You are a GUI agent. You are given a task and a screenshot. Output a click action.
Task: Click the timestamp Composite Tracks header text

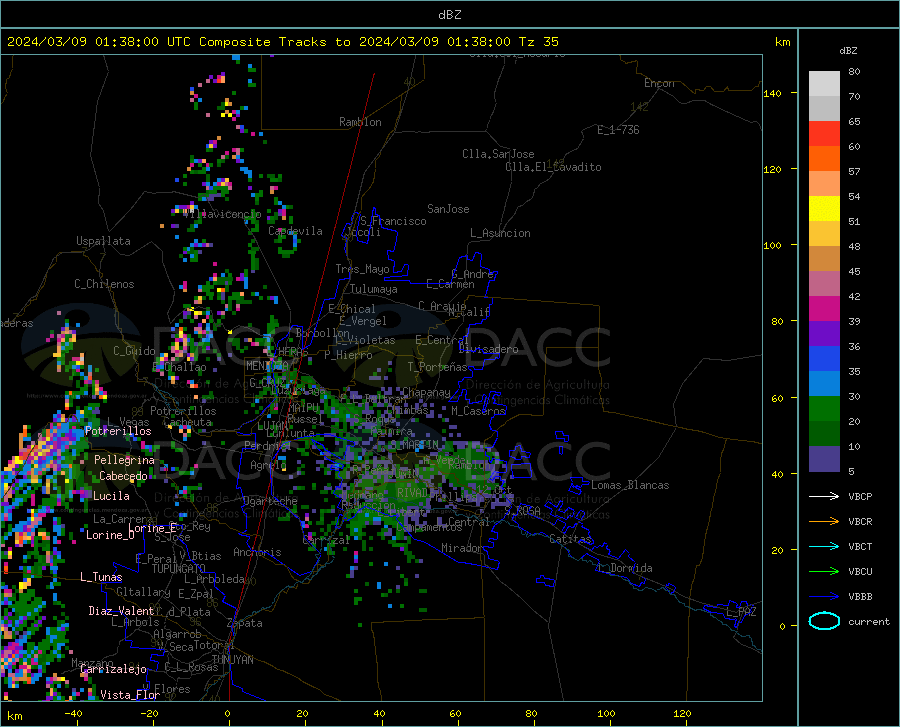click(283, 42)
